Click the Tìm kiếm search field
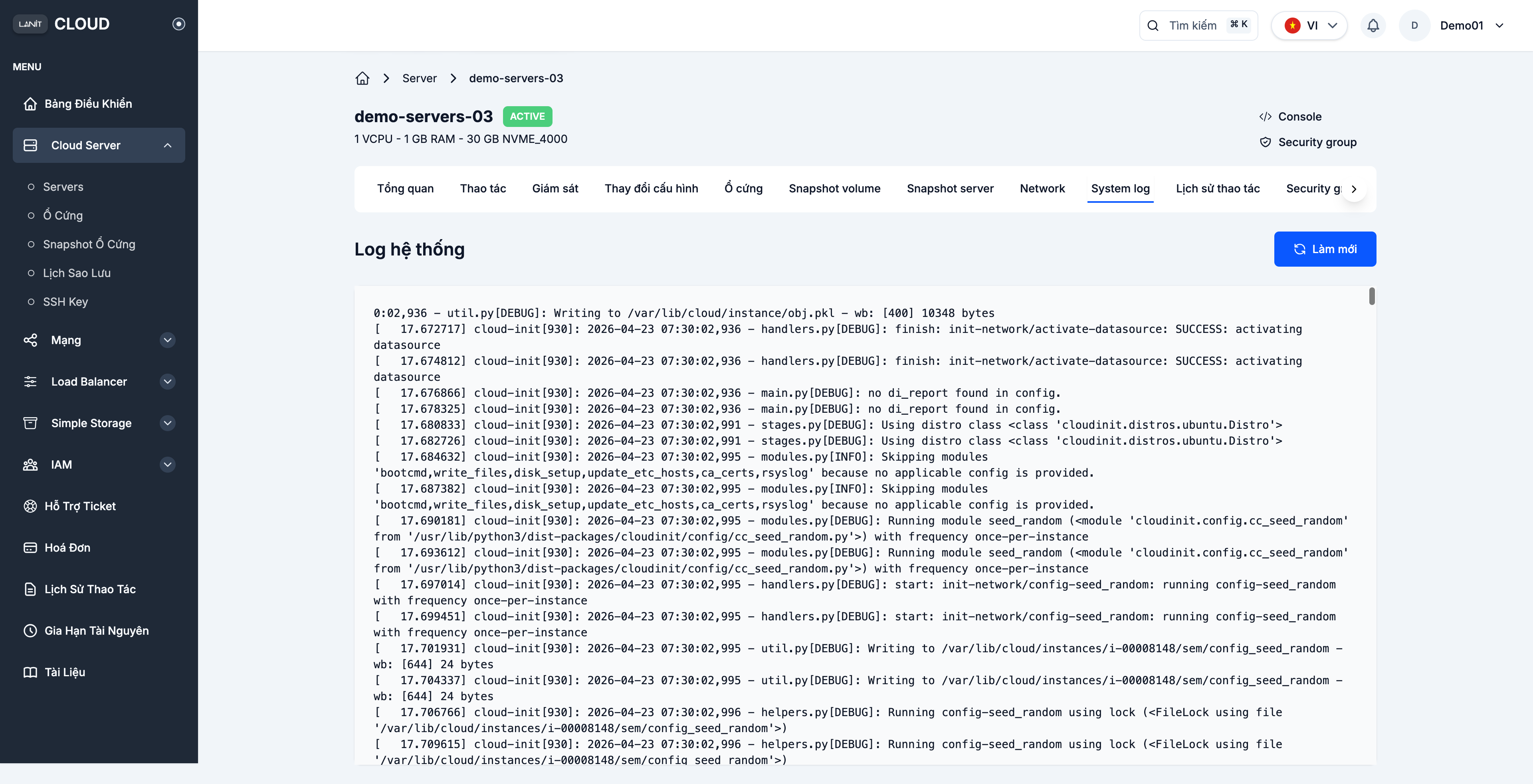The height and width of the screenshot is (784, 1533). click(x=1198, y=25)
